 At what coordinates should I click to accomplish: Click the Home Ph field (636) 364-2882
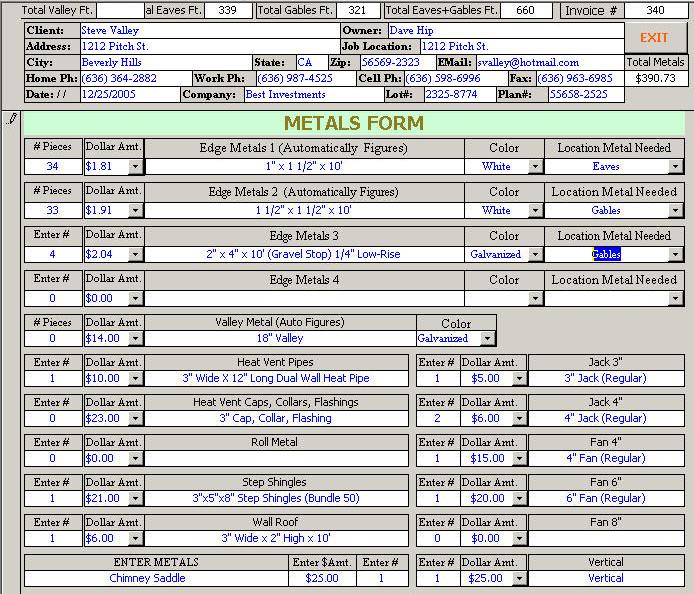136,78
